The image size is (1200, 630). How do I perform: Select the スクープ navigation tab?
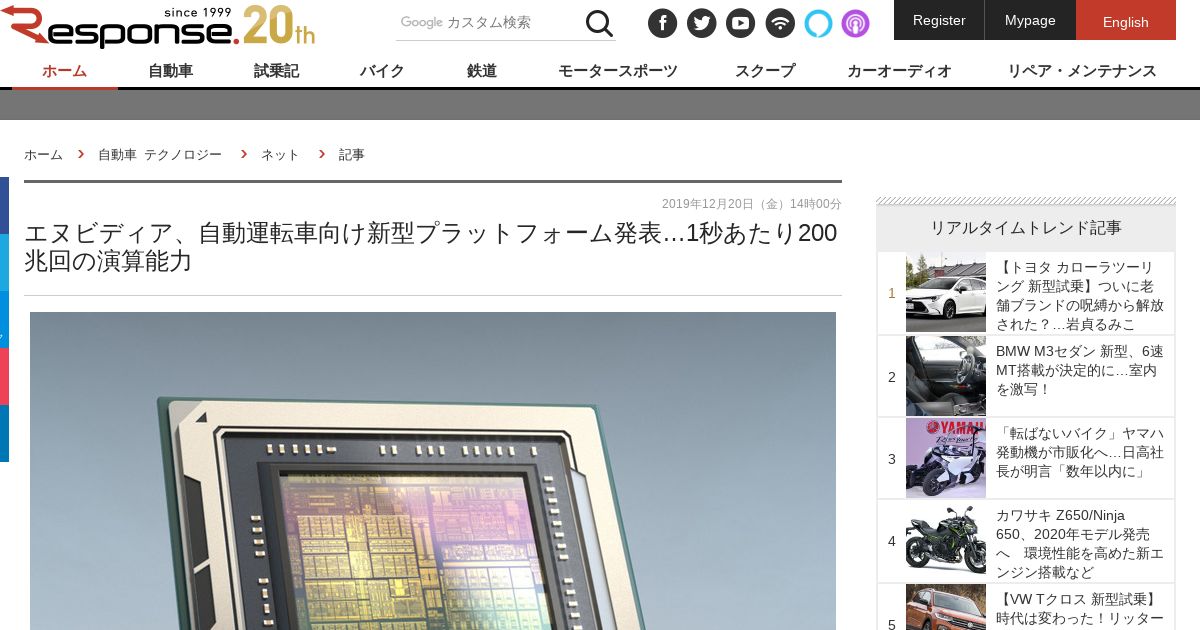pos(765,71)
